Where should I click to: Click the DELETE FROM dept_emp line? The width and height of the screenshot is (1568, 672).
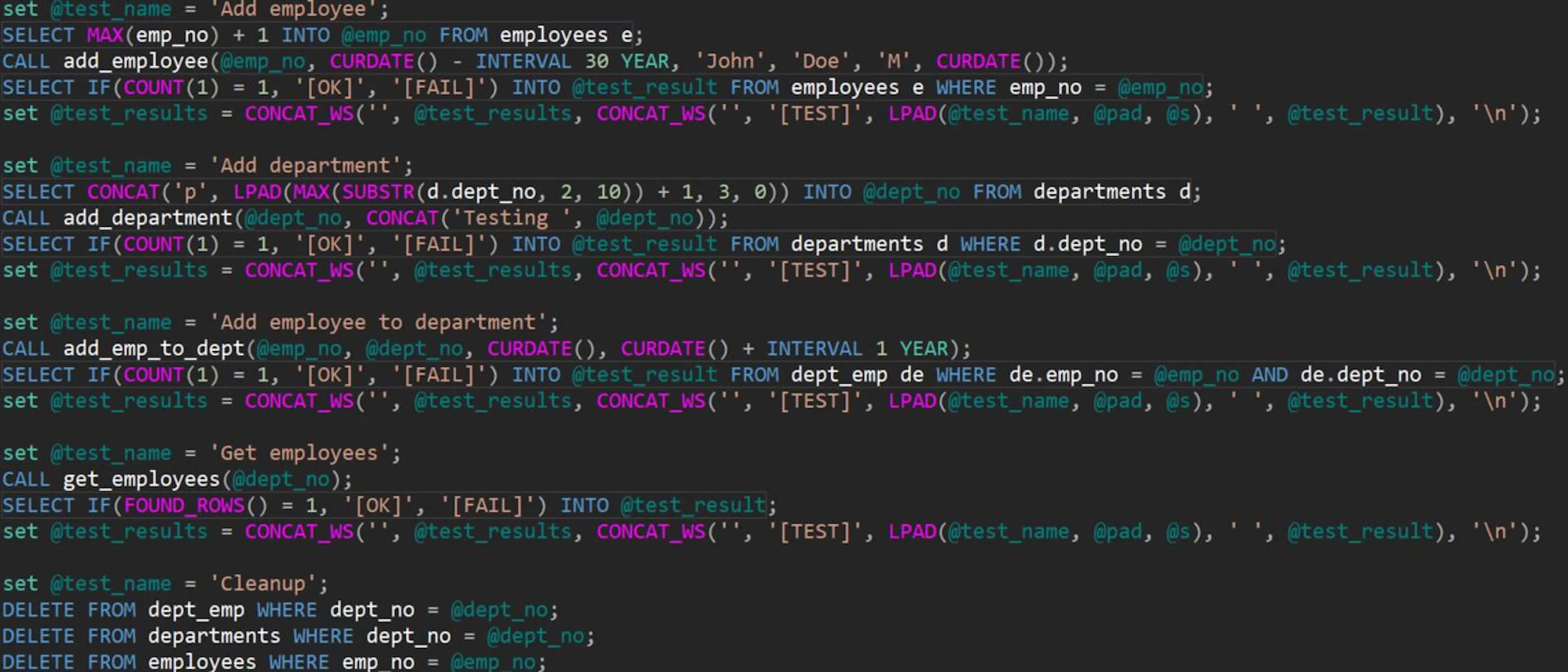click(x=280, y=610)
